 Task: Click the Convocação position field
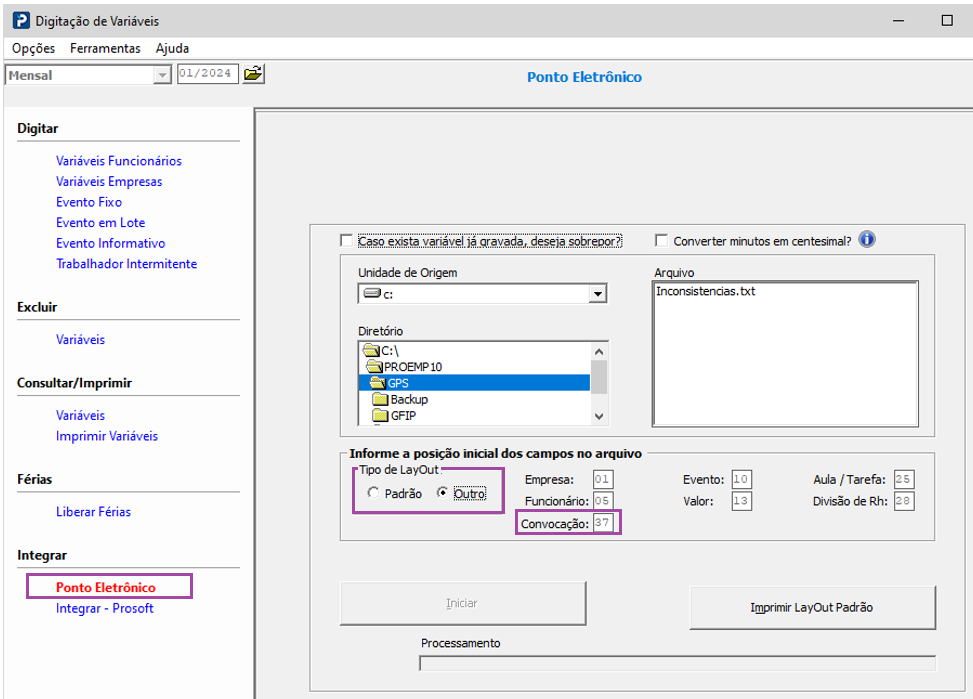click(x=603, y=523)
